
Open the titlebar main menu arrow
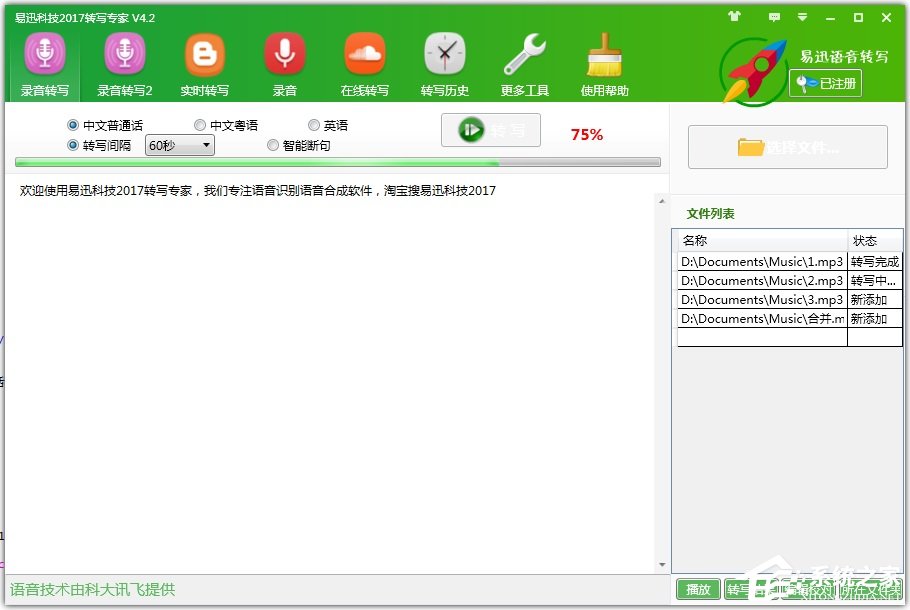click(802, 17)
